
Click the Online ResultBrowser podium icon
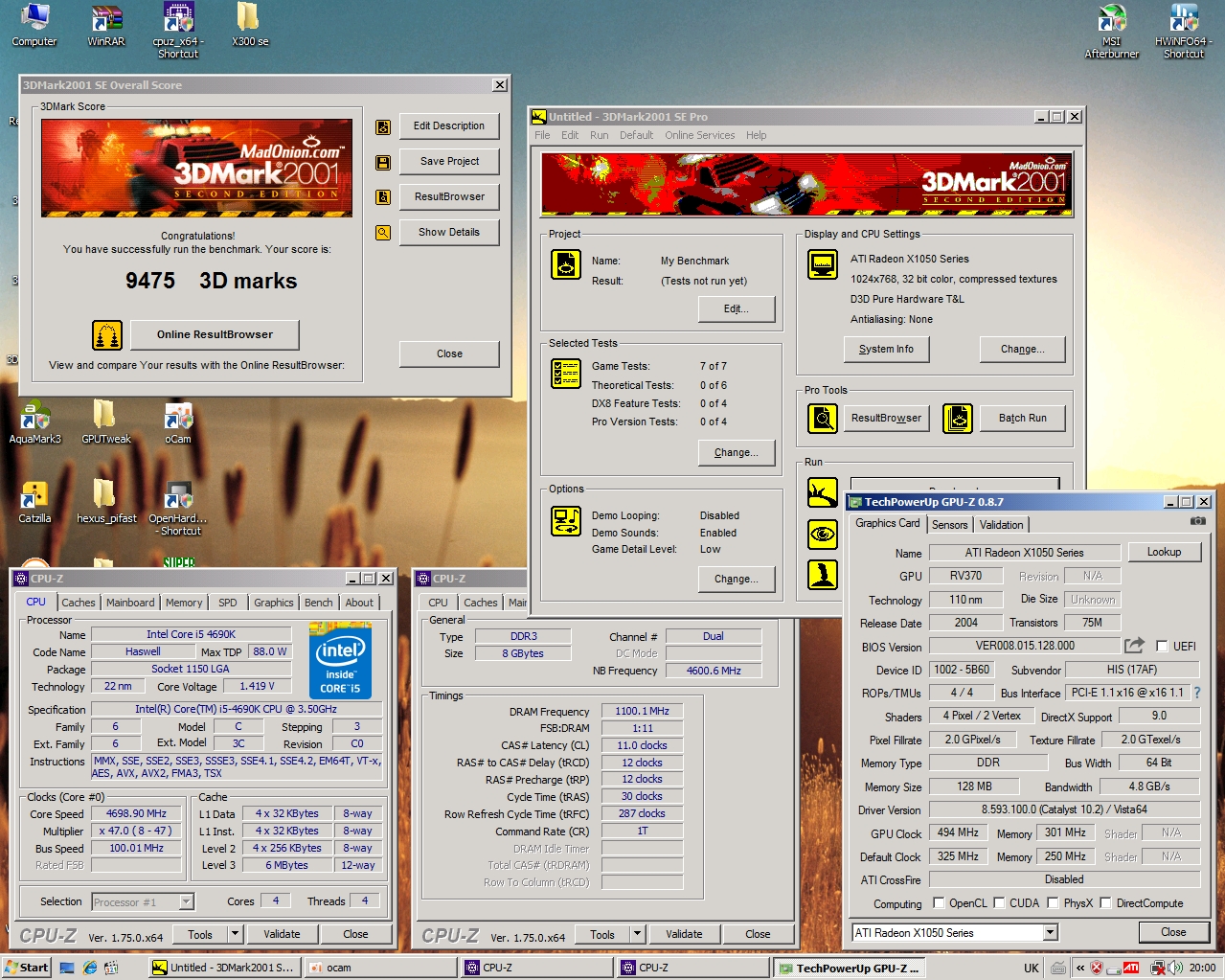pos(107,335)
